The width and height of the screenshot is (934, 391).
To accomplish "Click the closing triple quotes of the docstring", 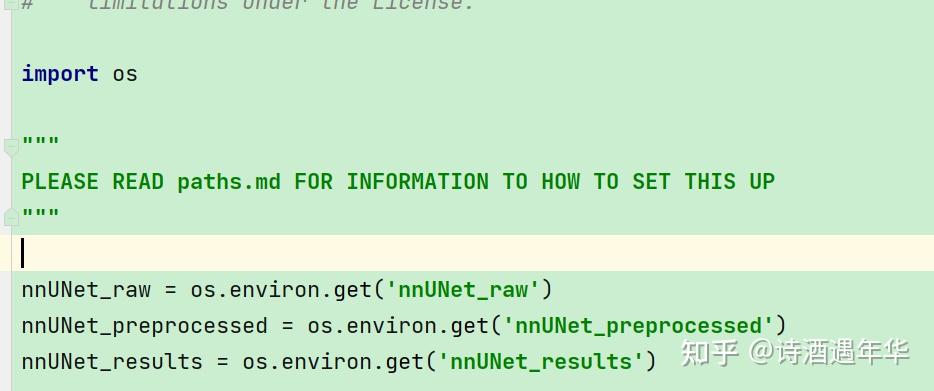I will 41,213.
